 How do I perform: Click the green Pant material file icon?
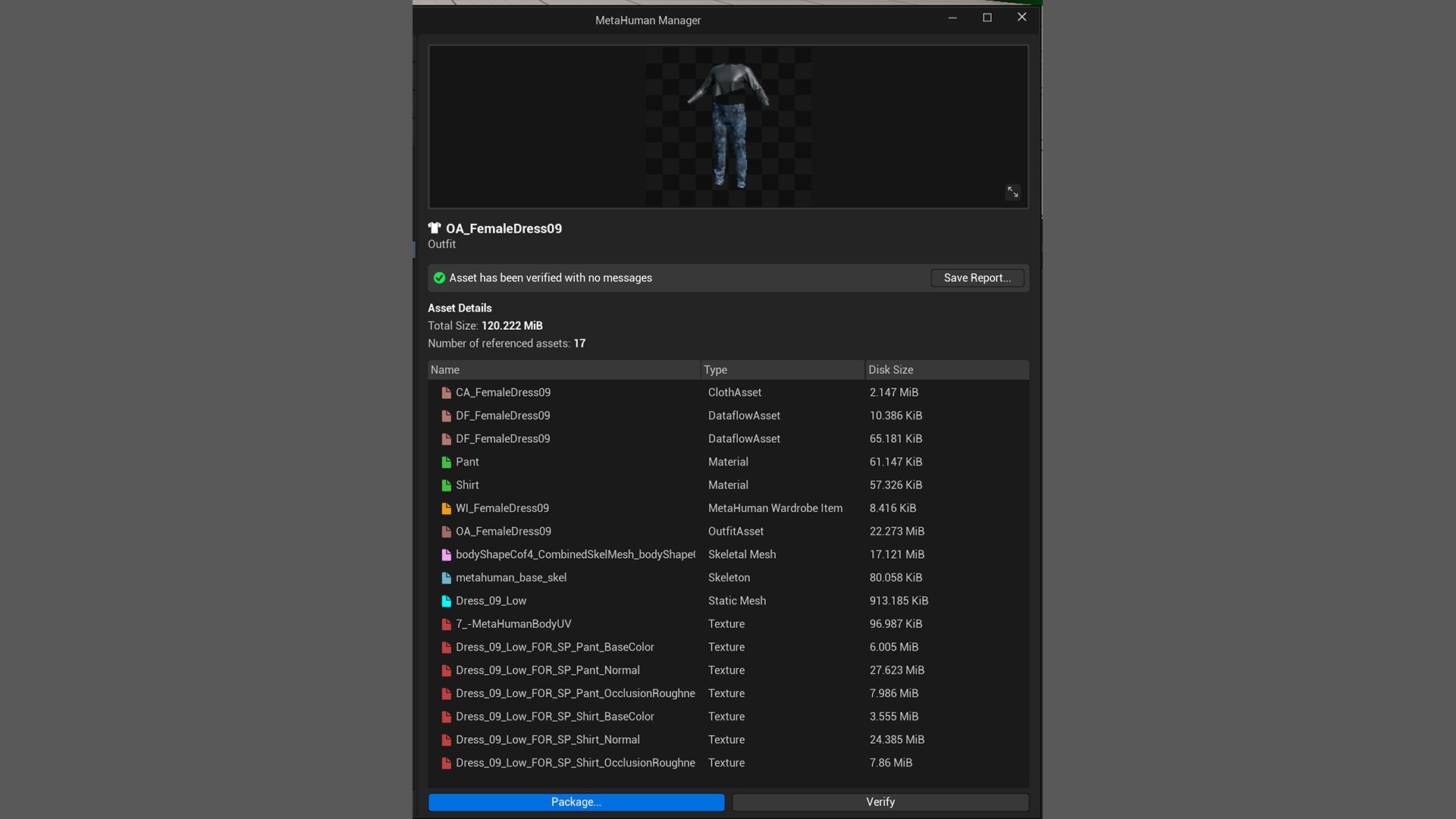pyautogui.click(x=446, y=462)
